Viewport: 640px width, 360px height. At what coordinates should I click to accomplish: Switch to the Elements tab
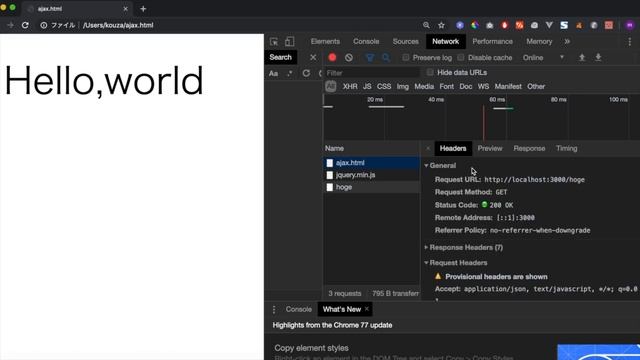[x=325, y=42]
